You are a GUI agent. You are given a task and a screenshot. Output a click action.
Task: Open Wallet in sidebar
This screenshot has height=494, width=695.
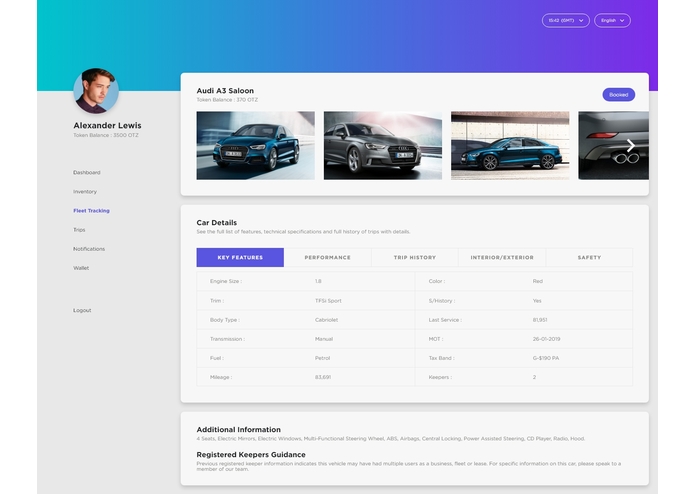81,268
